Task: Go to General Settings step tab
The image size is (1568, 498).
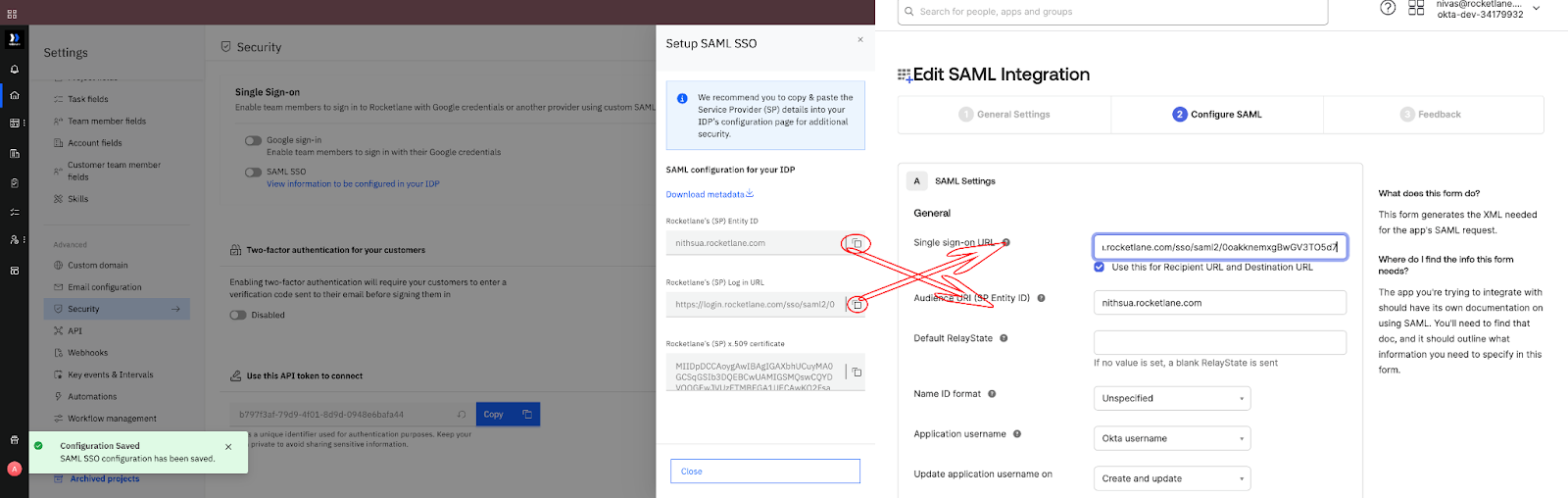Action: coord(1004,115)
